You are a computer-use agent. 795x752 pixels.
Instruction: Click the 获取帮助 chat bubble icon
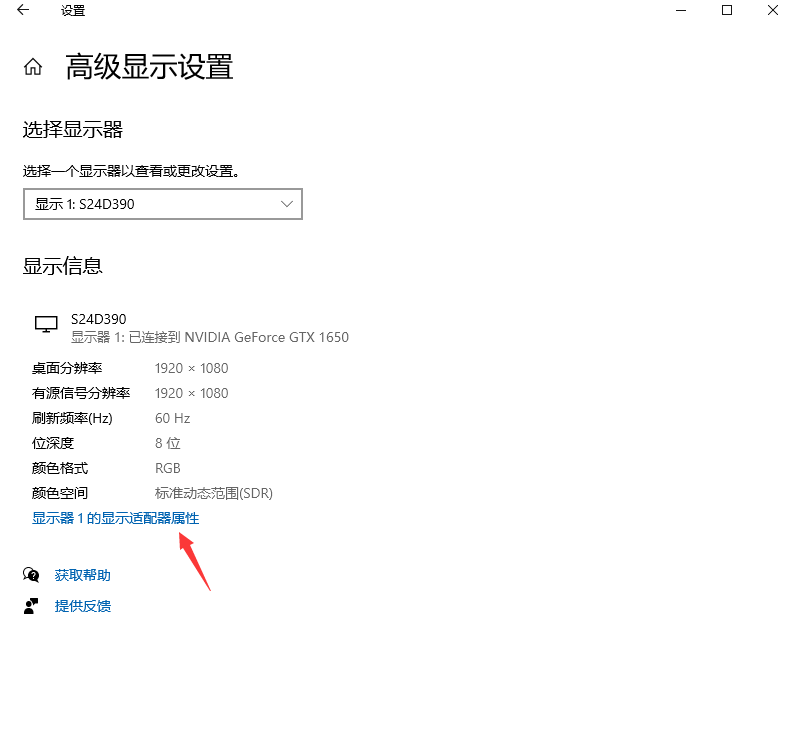pyautogui.click(x=32, y=575)
